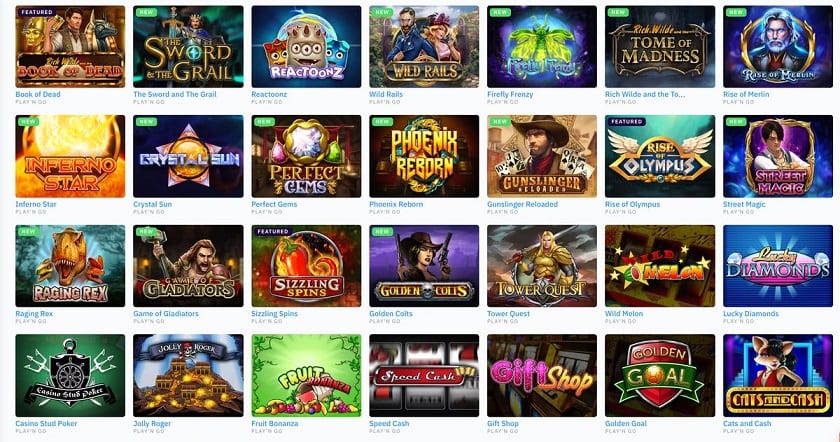Open the Gunslinger Reloaded text link

point(522,204)
